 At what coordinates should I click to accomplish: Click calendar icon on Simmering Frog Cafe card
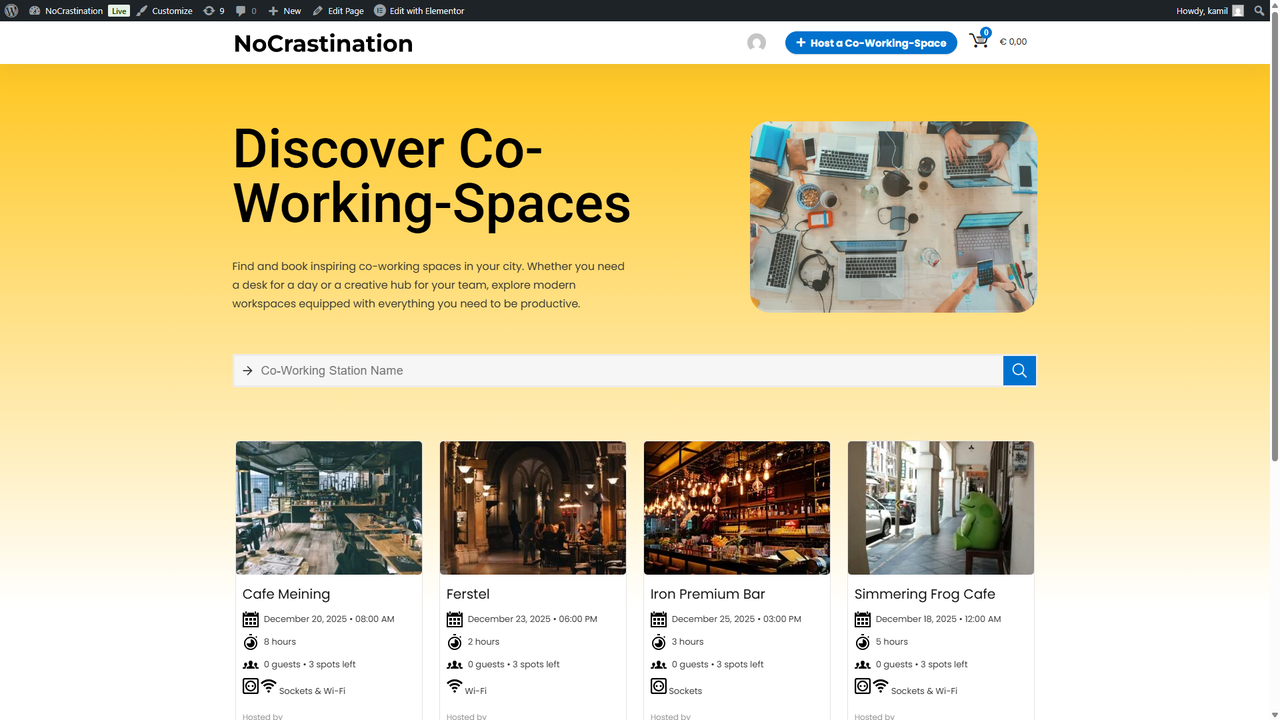[x=863, y=619]
